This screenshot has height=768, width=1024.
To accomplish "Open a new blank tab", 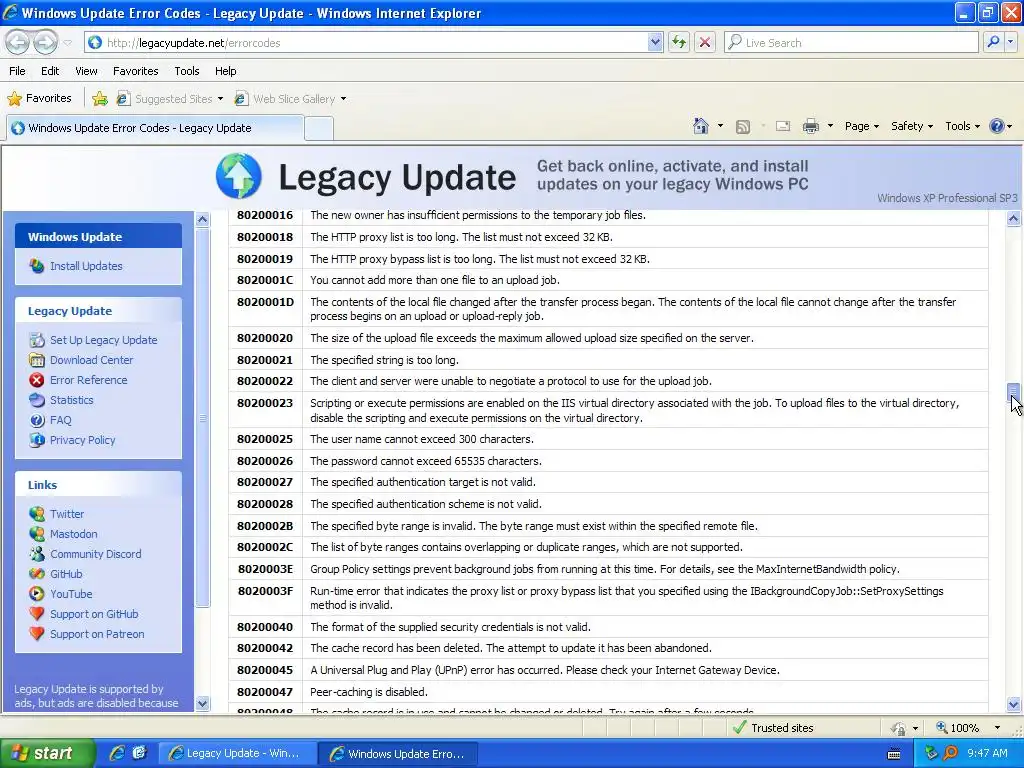I will point(319,128).
